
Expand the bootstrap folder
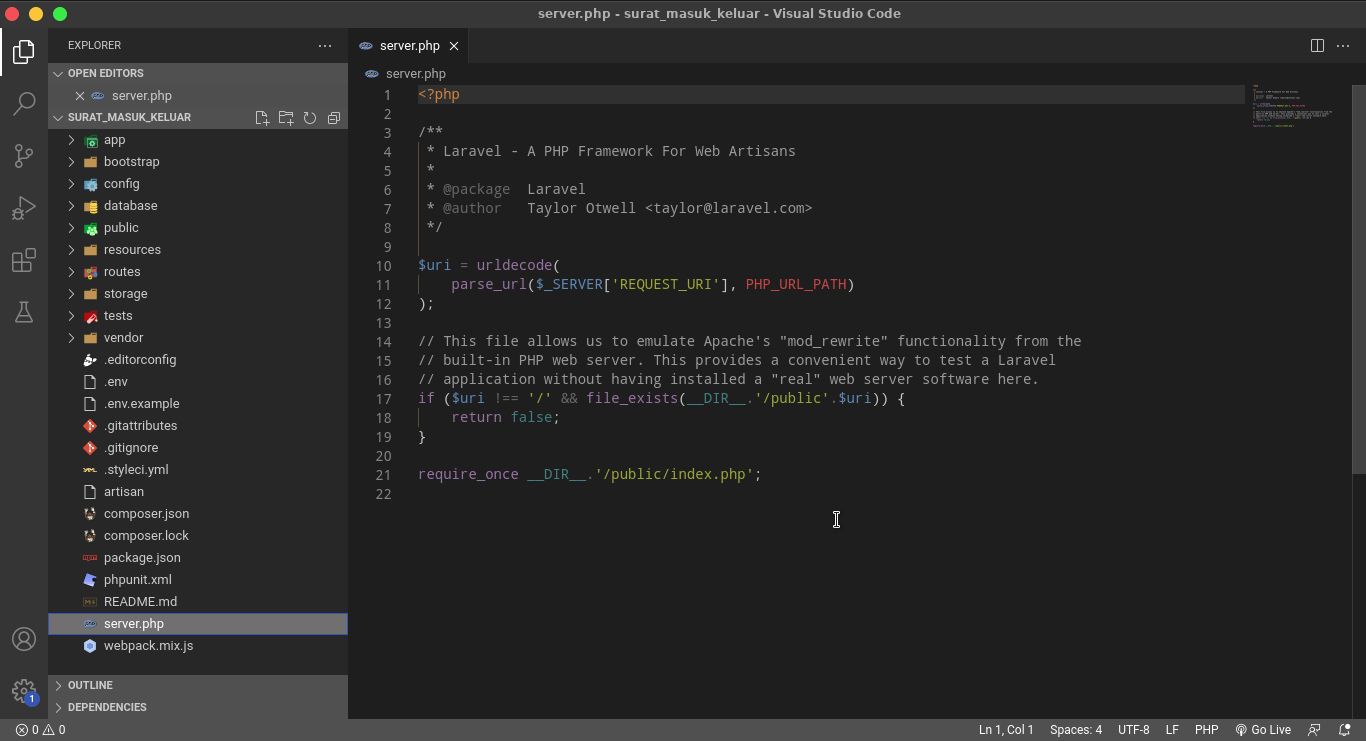(x=198, y=162)
